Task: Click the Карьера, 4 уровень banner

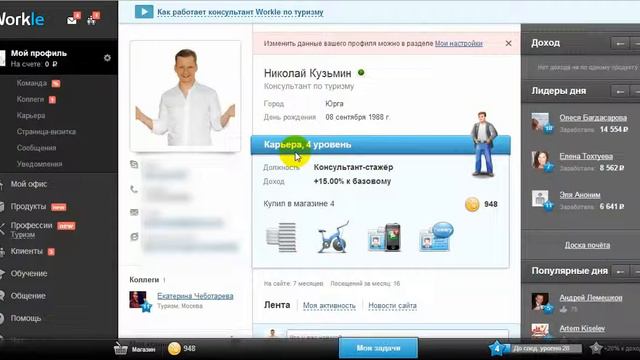Action: coord(380,145)
